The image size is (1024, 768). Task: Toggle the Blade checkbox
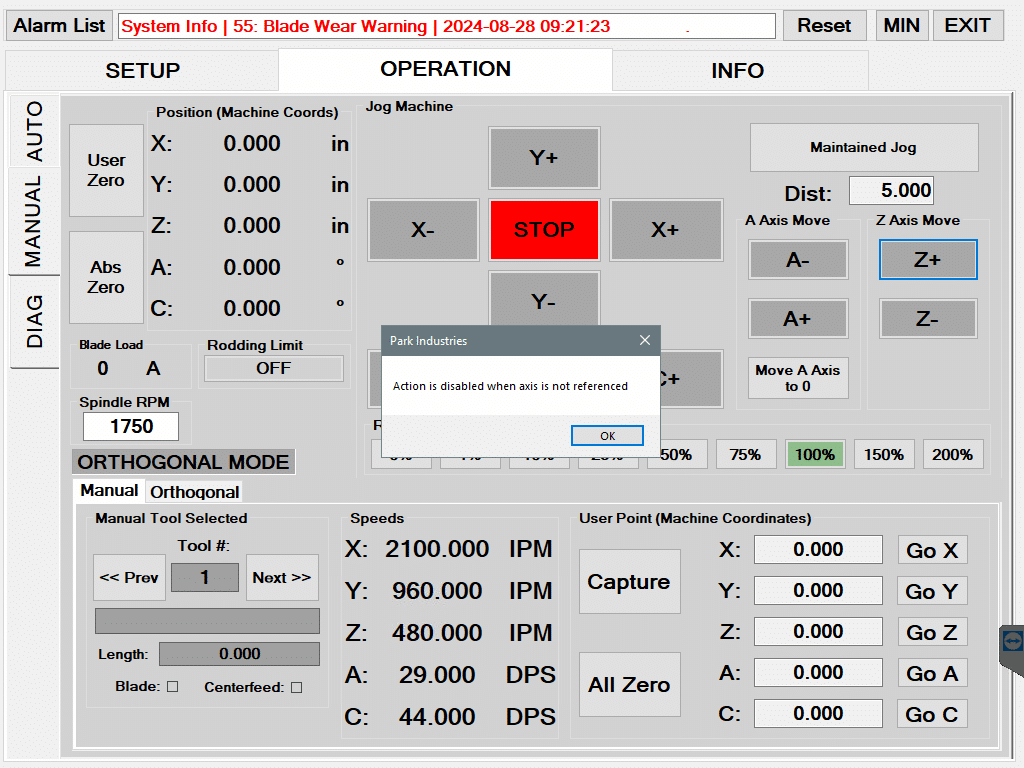tap(172, 687)
